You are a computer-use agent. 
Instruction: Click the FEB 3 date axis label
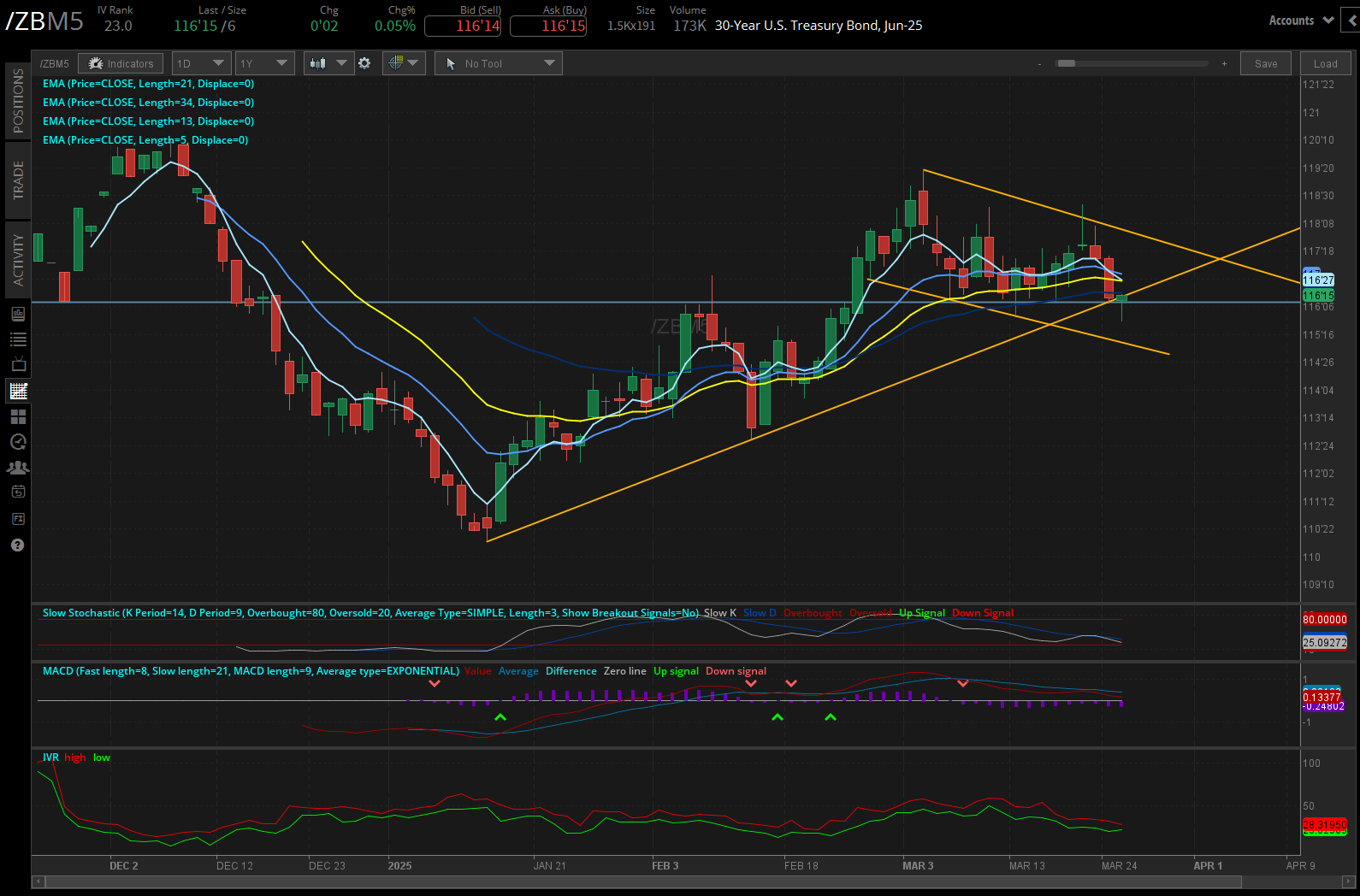(665, 866)
